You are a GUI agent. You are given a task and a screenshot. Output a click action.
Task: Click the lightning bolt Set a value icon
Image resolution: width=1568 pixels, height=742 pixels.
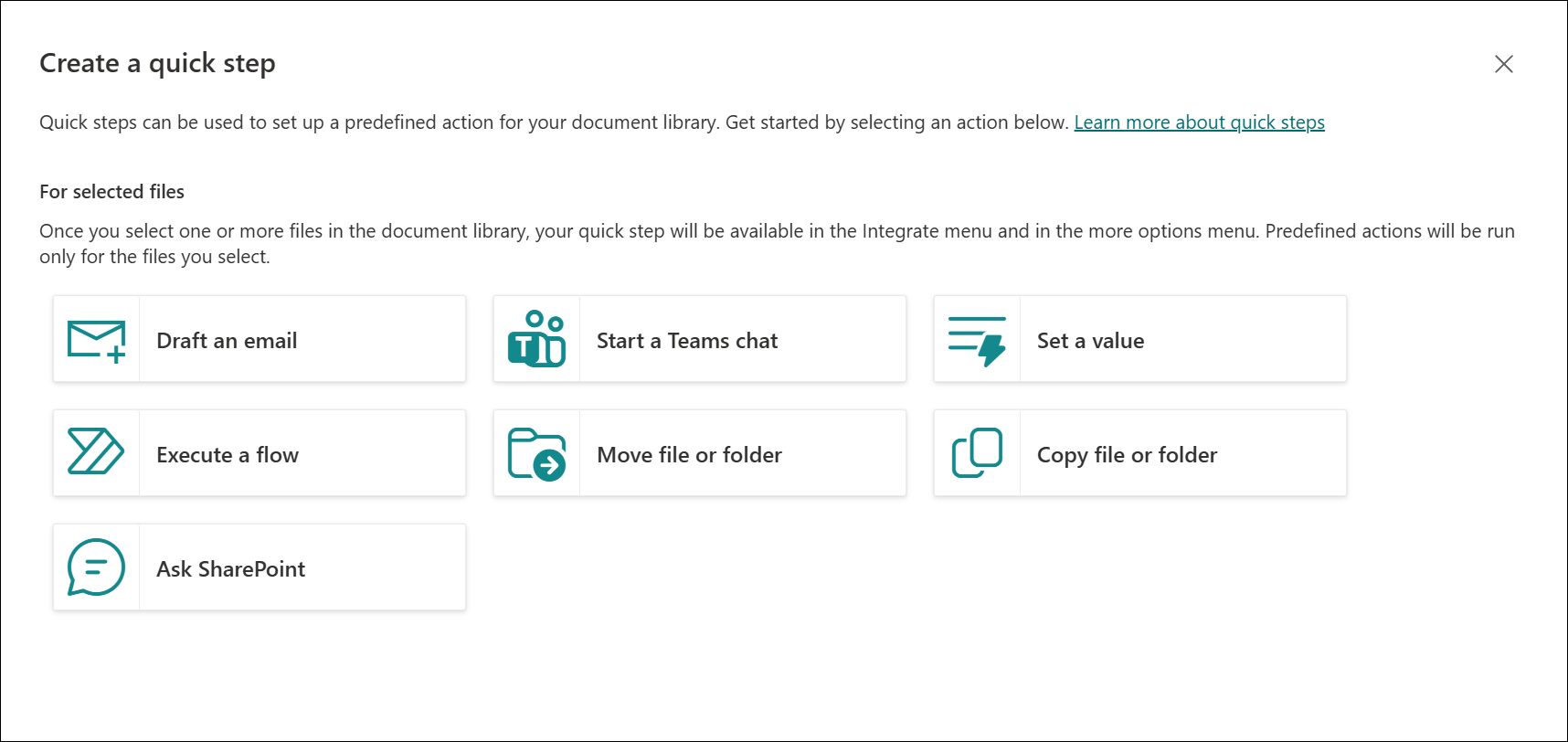(977, 340)
